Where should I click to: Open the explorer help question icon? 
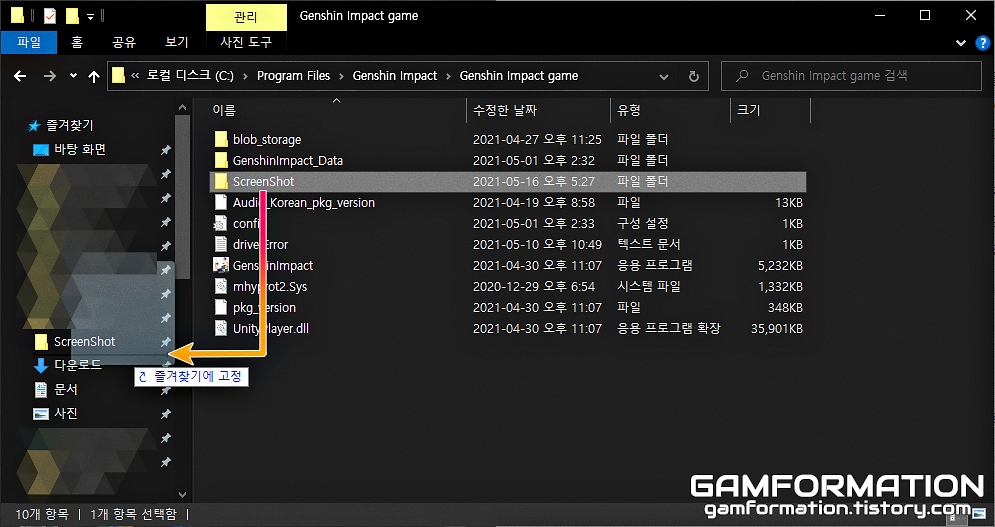point(981,43)
